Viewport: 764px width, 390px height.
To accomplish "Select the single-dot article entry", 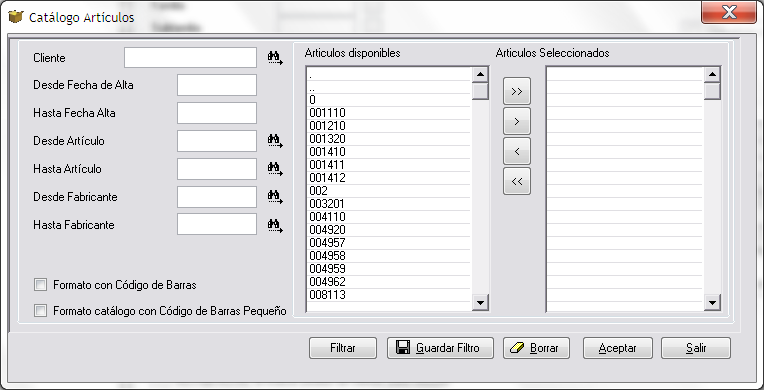I will click(x=389, y=74).
